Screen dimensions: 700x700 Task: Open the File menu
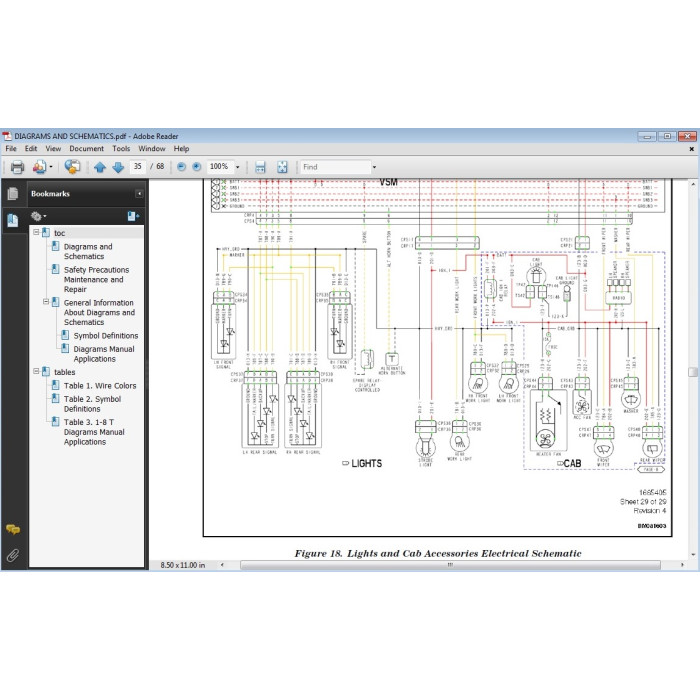[11, 149]
